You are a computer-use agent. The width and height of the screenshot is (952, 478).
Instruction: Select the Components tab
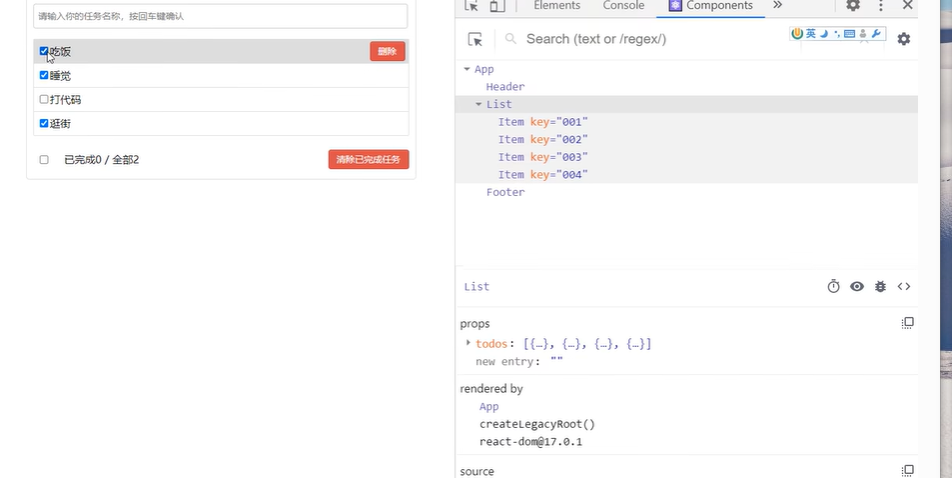click(710, 5)
